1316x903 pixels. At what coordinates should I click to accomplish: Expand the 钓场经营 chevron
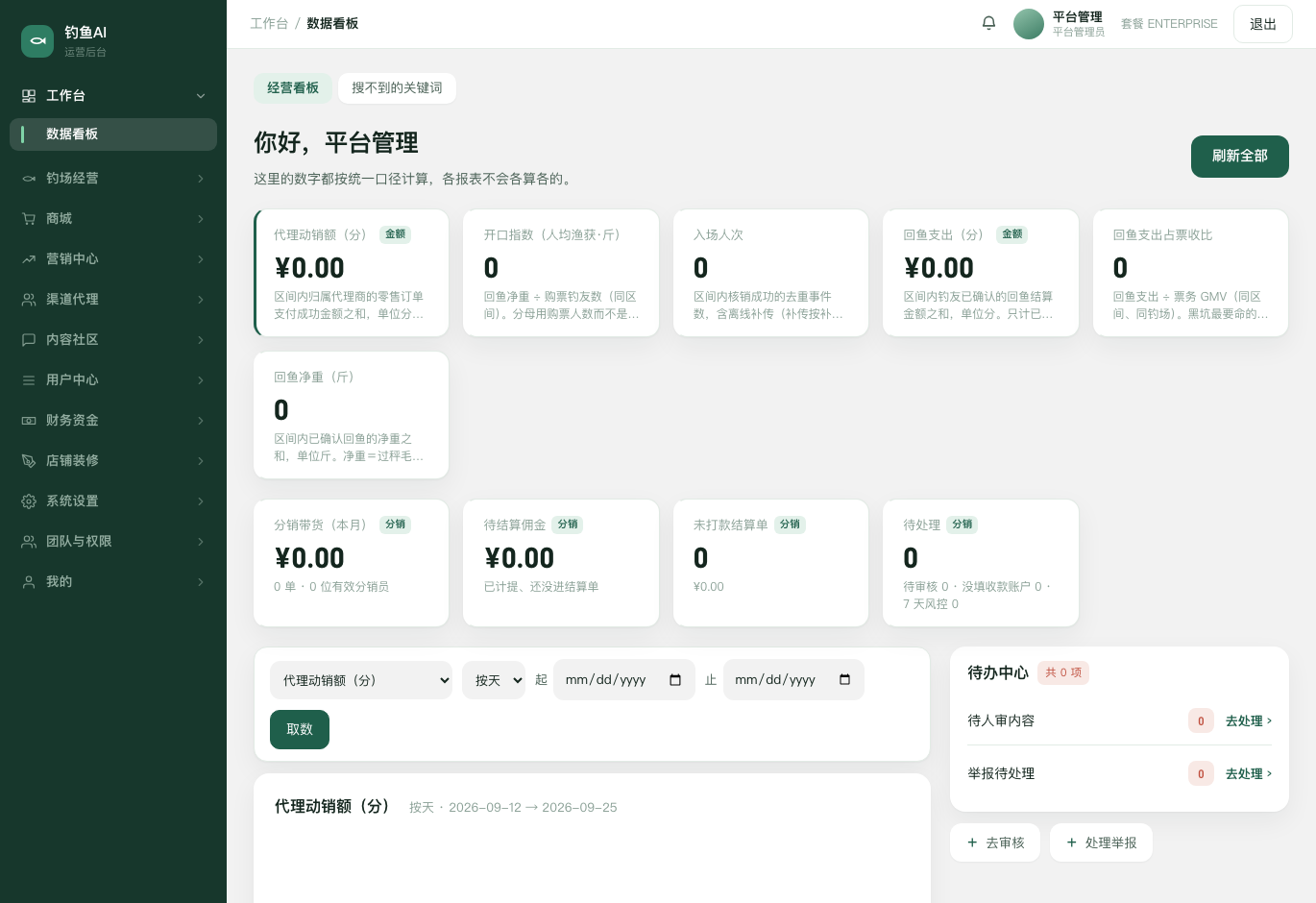(x=201, y=179)
